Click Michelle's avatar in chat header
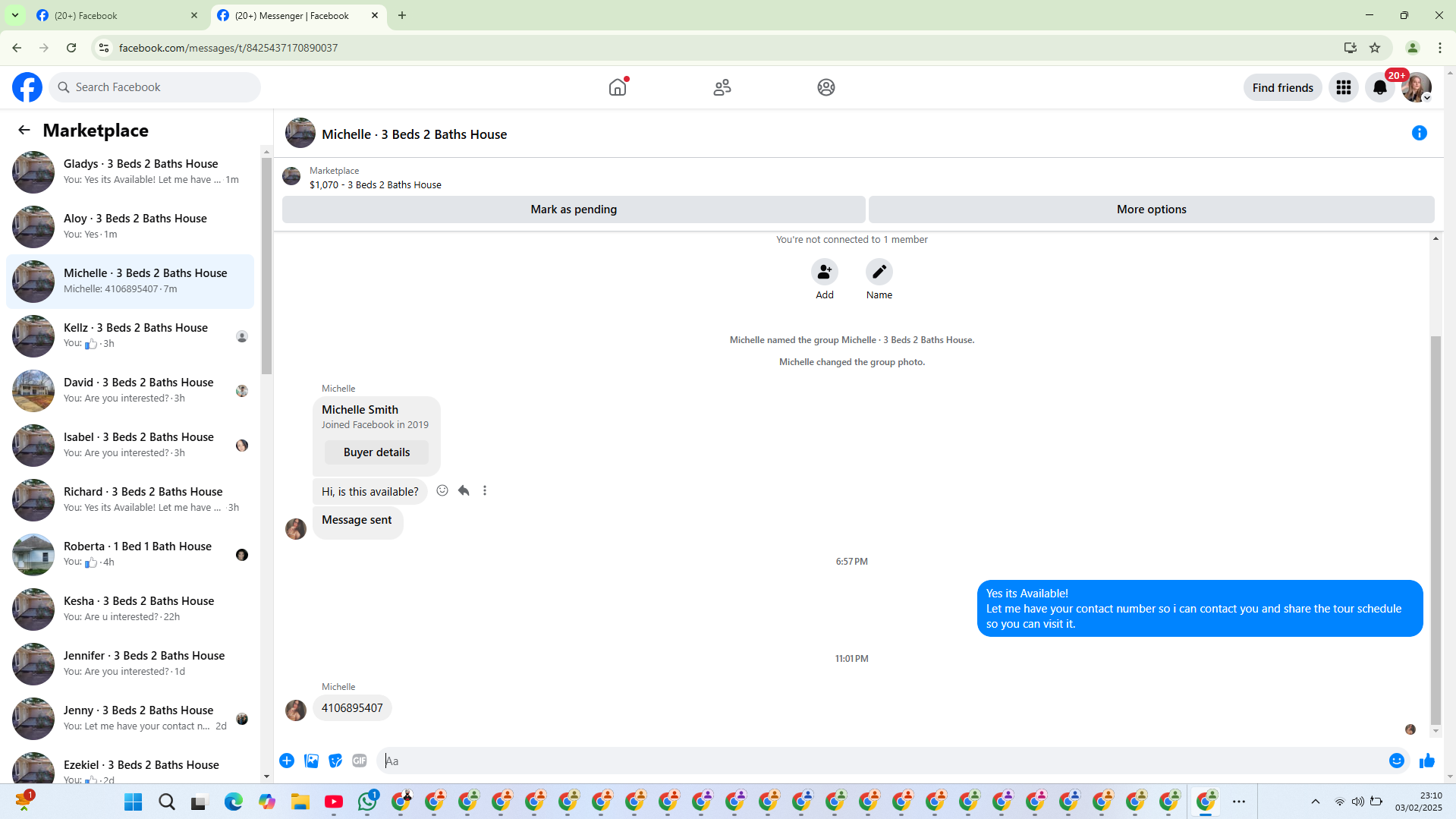 click(300, 133)
